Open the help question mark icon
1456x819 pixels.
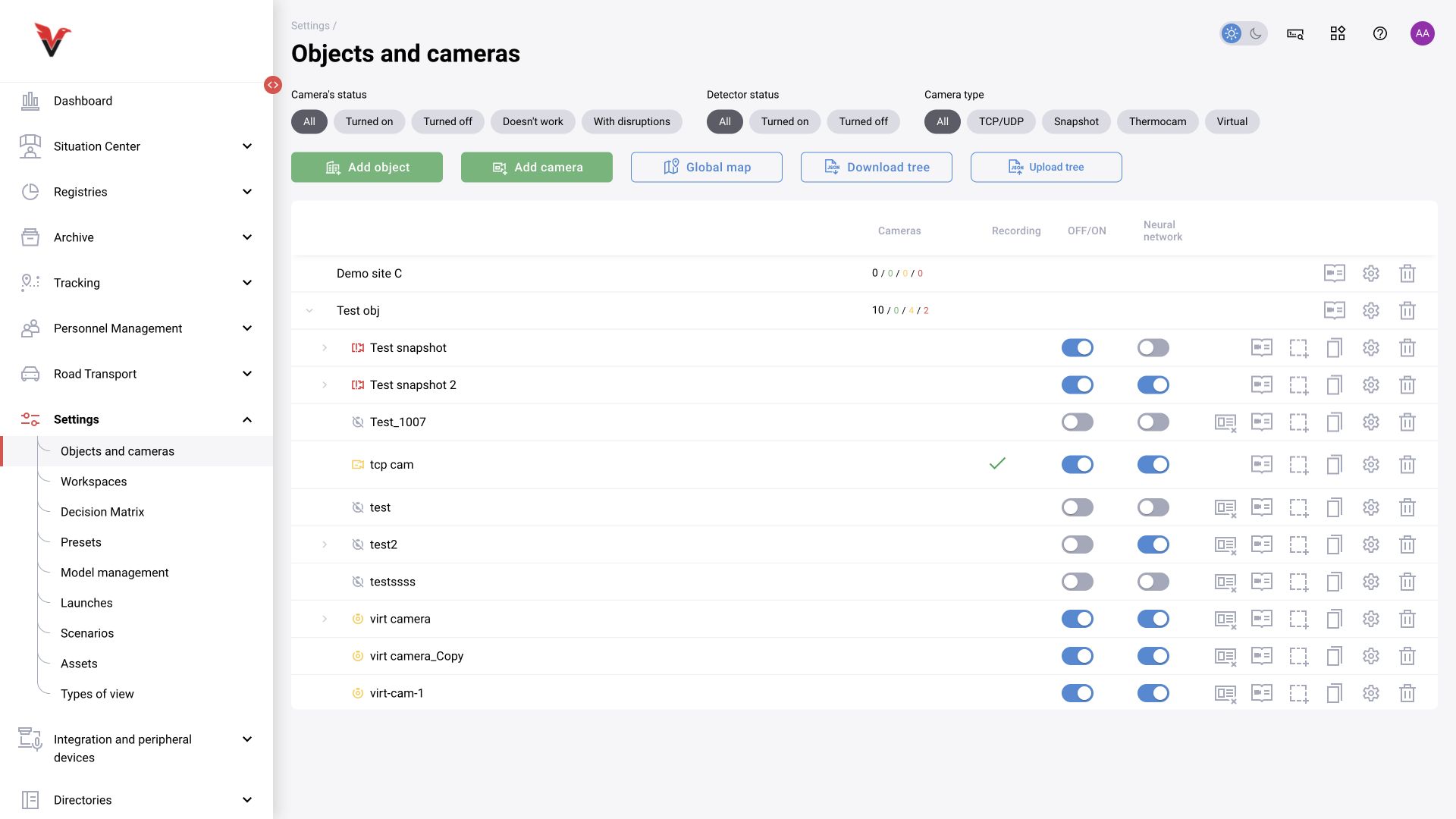pos(1380,33)
